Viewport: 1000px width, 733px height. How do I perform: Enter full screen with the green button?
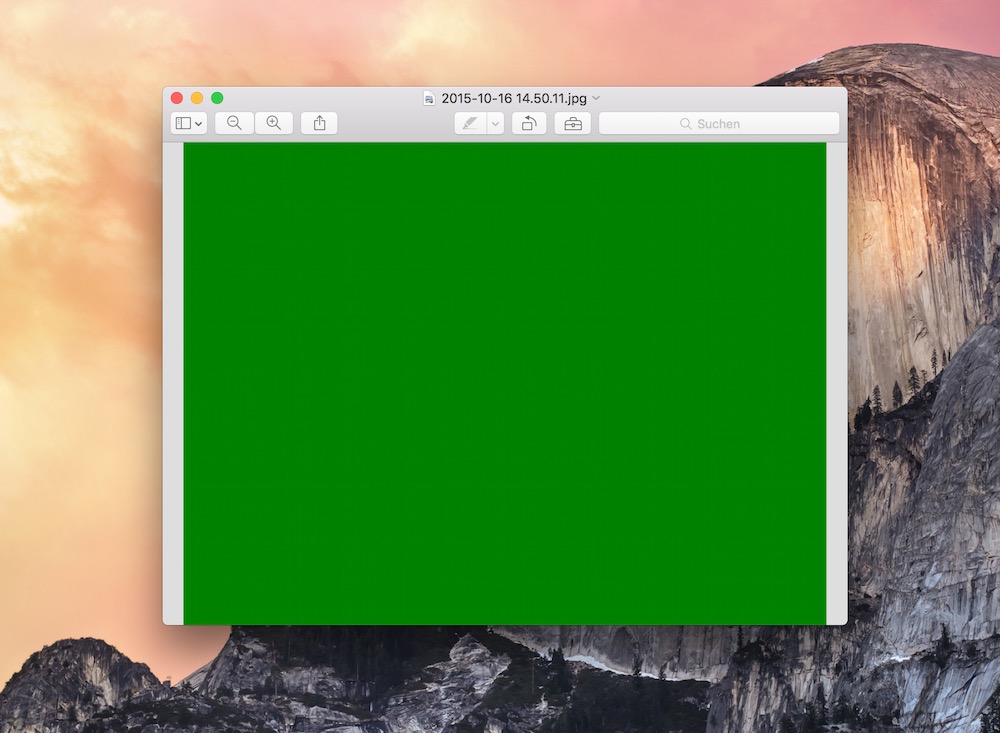(x=217, y=98)
